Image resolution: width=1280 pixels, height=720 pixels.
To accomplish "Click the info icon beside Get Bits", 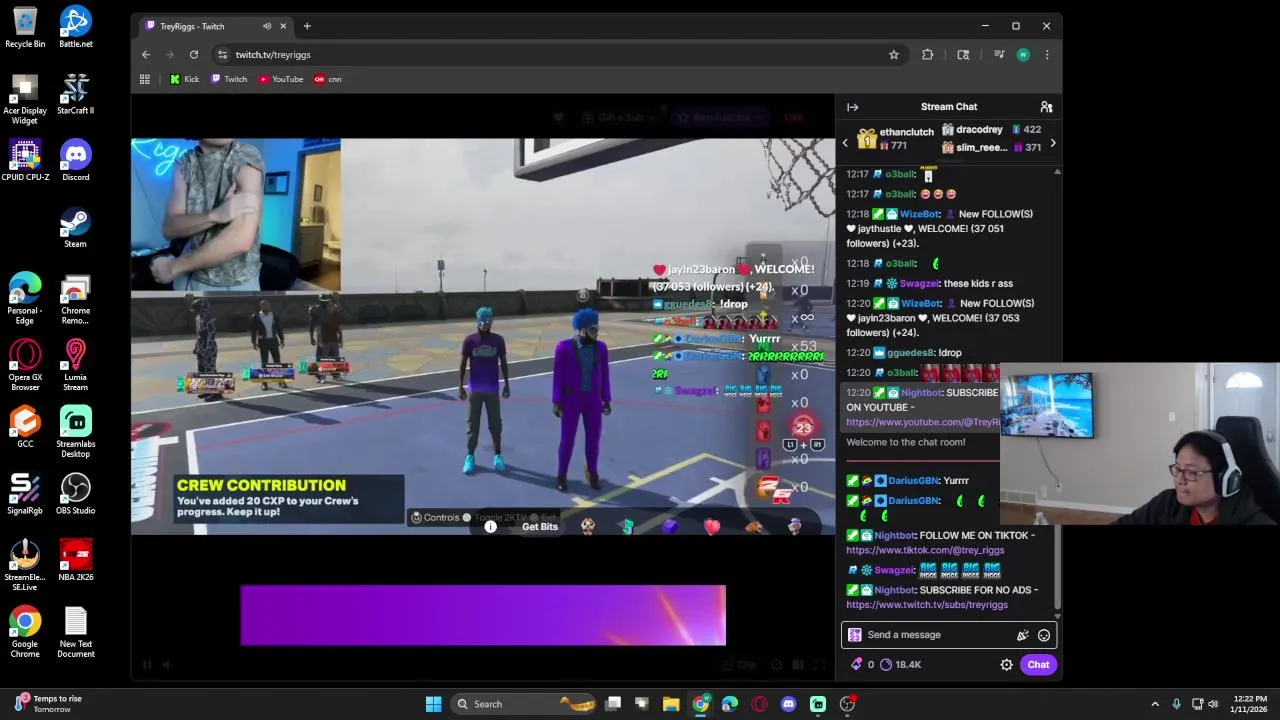I will [x=490, y=527].
